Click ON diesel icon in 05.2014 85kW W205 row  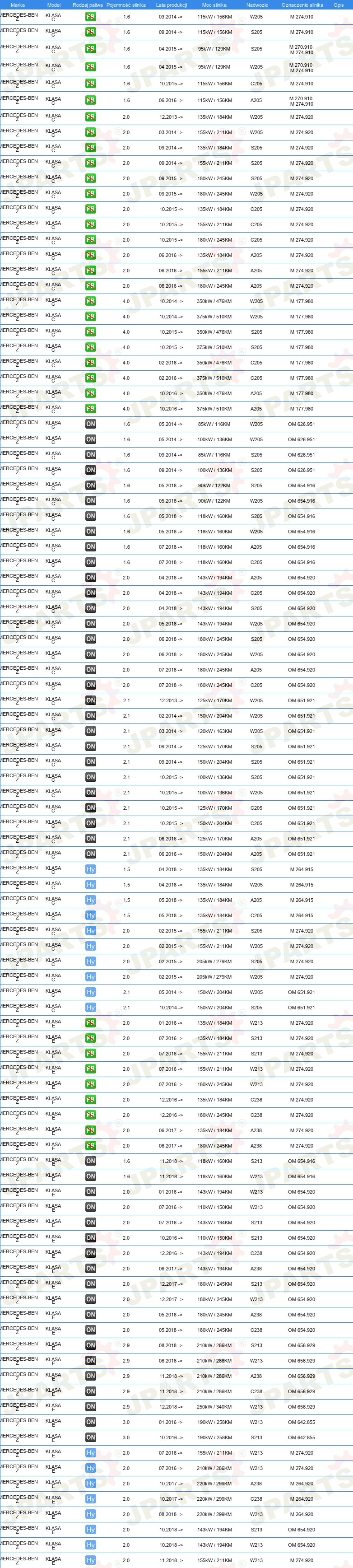(90, 424)
